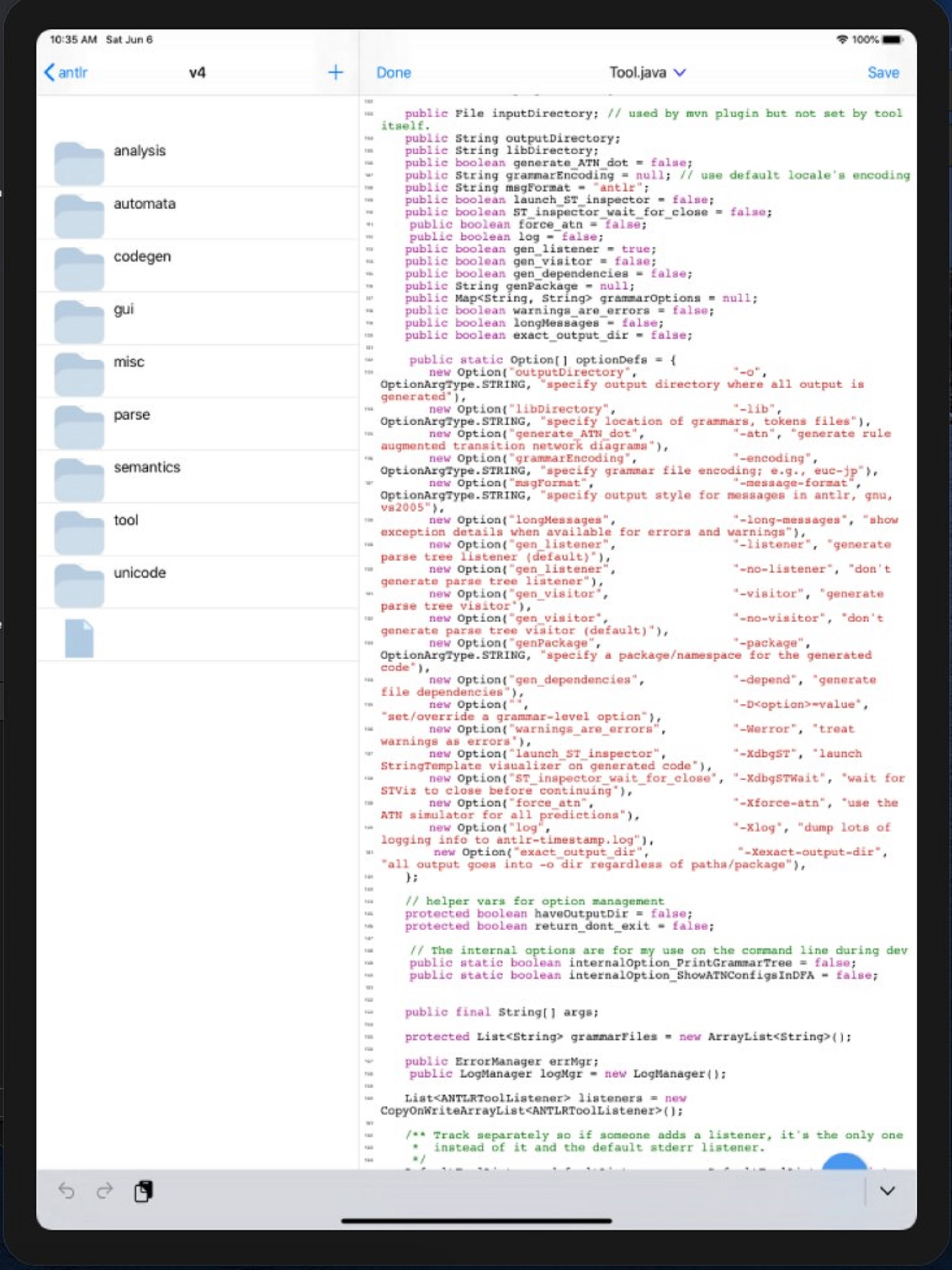This screenshot has width=952, height=1270.
Task: Tap the undo arrow in bottom toolbar
Action: coord(66,1191)
